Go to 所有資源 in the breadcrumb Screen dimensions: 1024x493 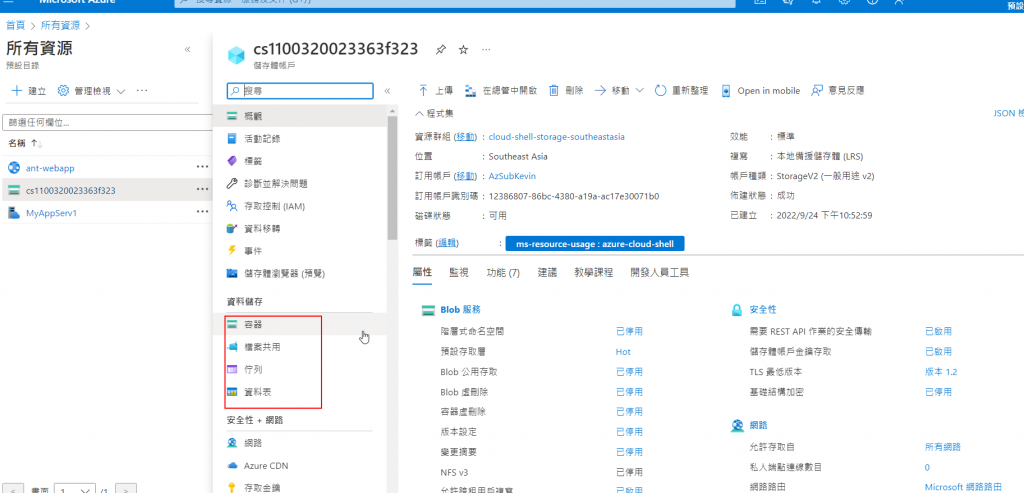[x=60, y=25]
